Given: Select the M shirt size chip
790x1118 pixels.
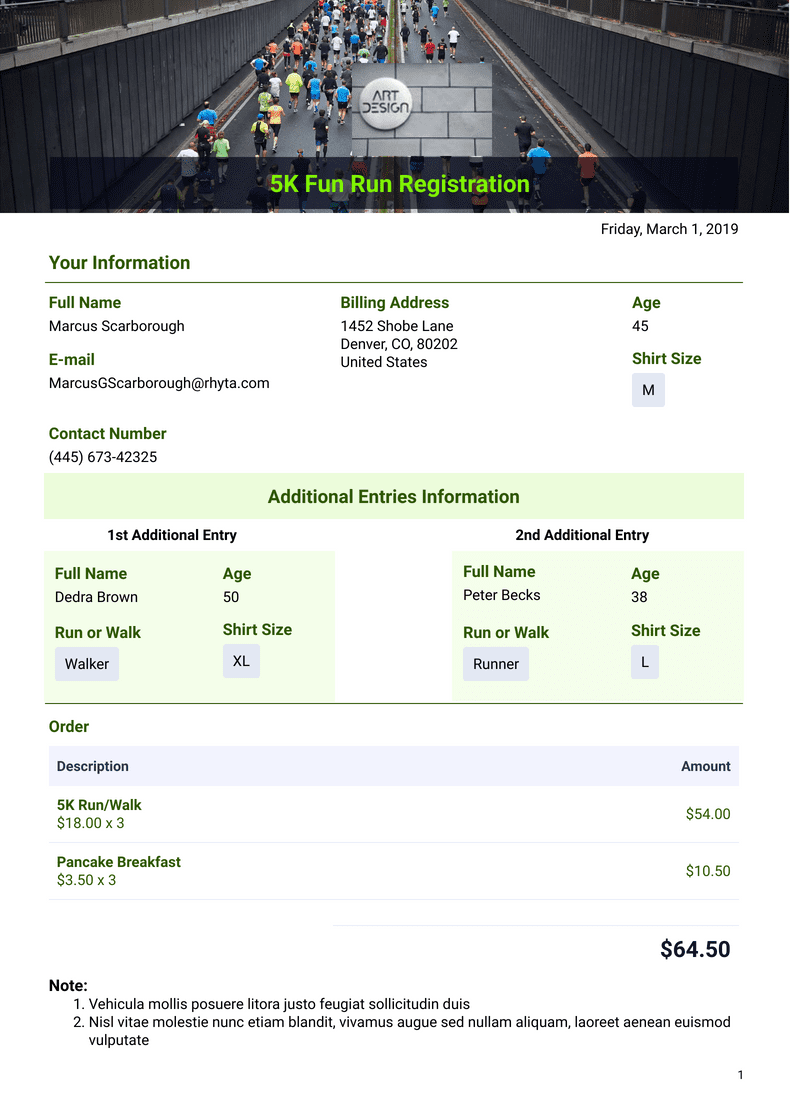Looking at the screenshot, I should [x=648, y=390].
